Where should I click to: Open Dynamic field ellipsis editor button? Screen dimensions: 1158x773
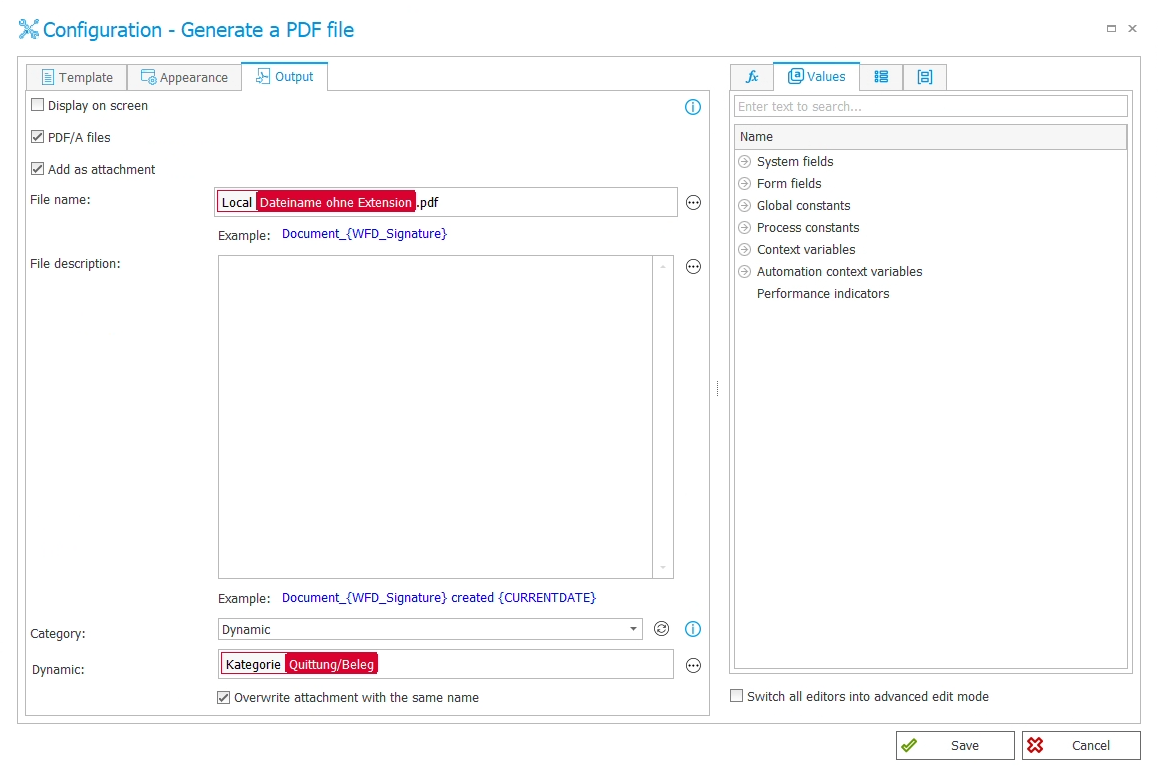[693, 666]
